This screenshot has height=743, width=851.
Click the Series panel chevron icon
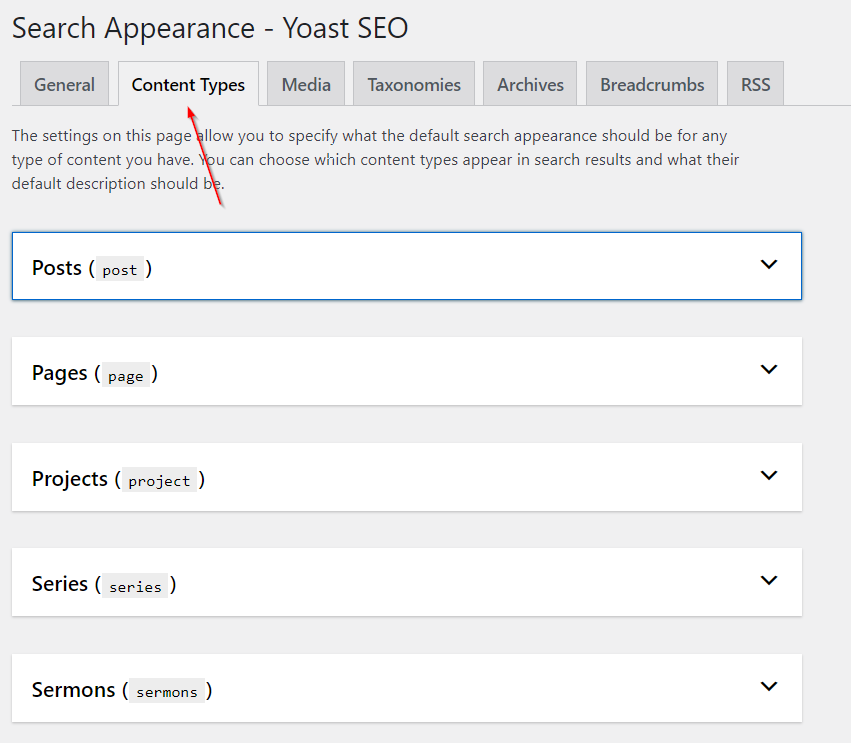coord(768,581)
